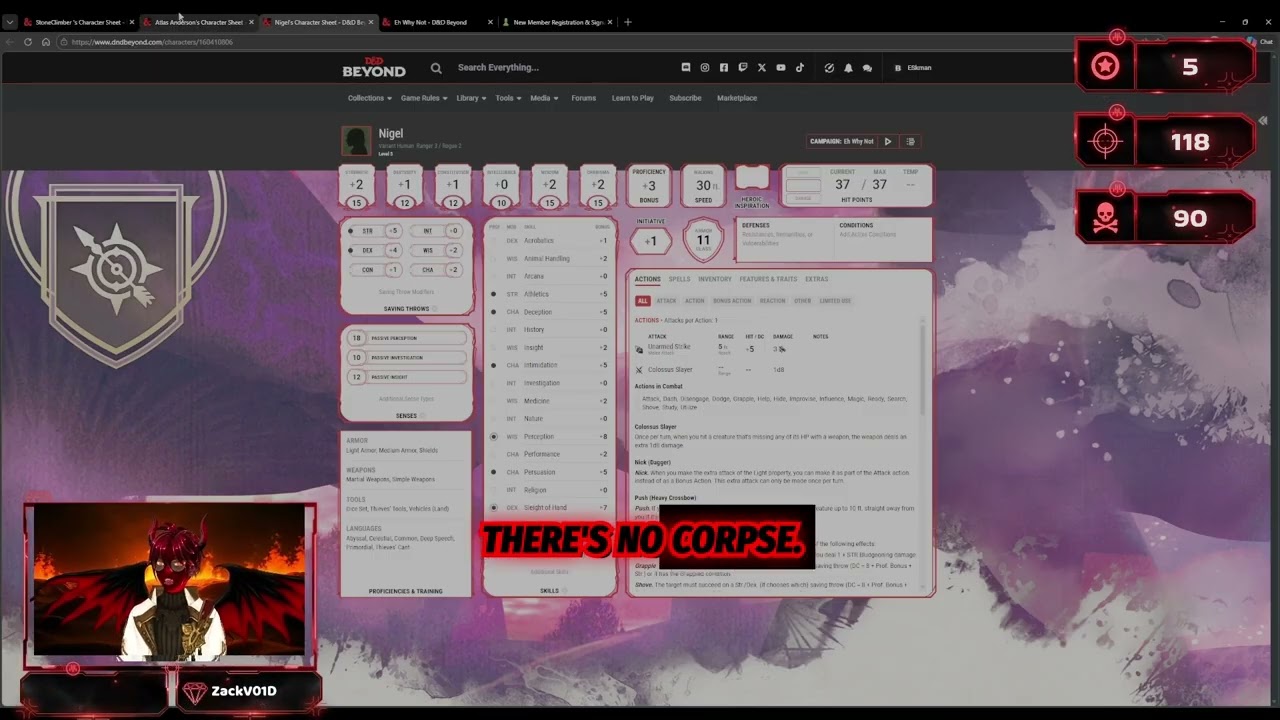Expand the Tools menu
This screenshot has height=720, width=1280.
(x=508, y=98)
